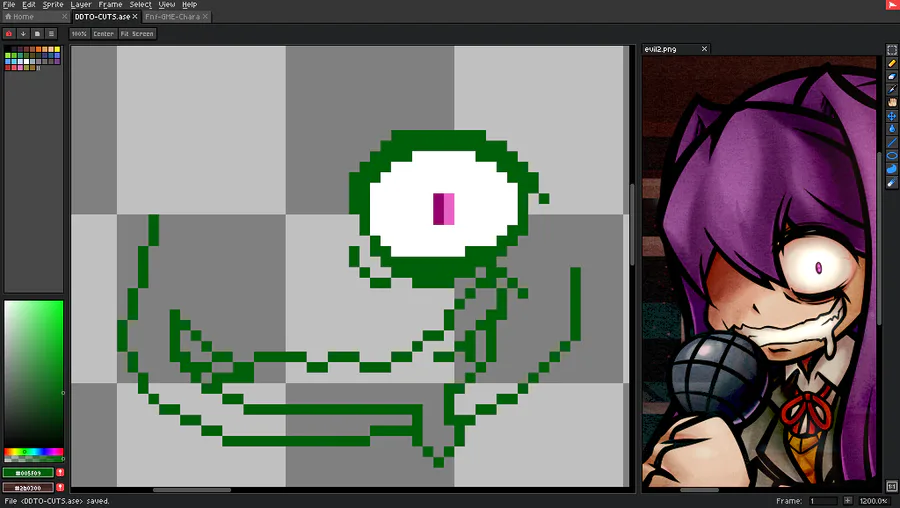900x508 pixels.
Task: Click the Fit Screen button
Action: click(137, 34)
